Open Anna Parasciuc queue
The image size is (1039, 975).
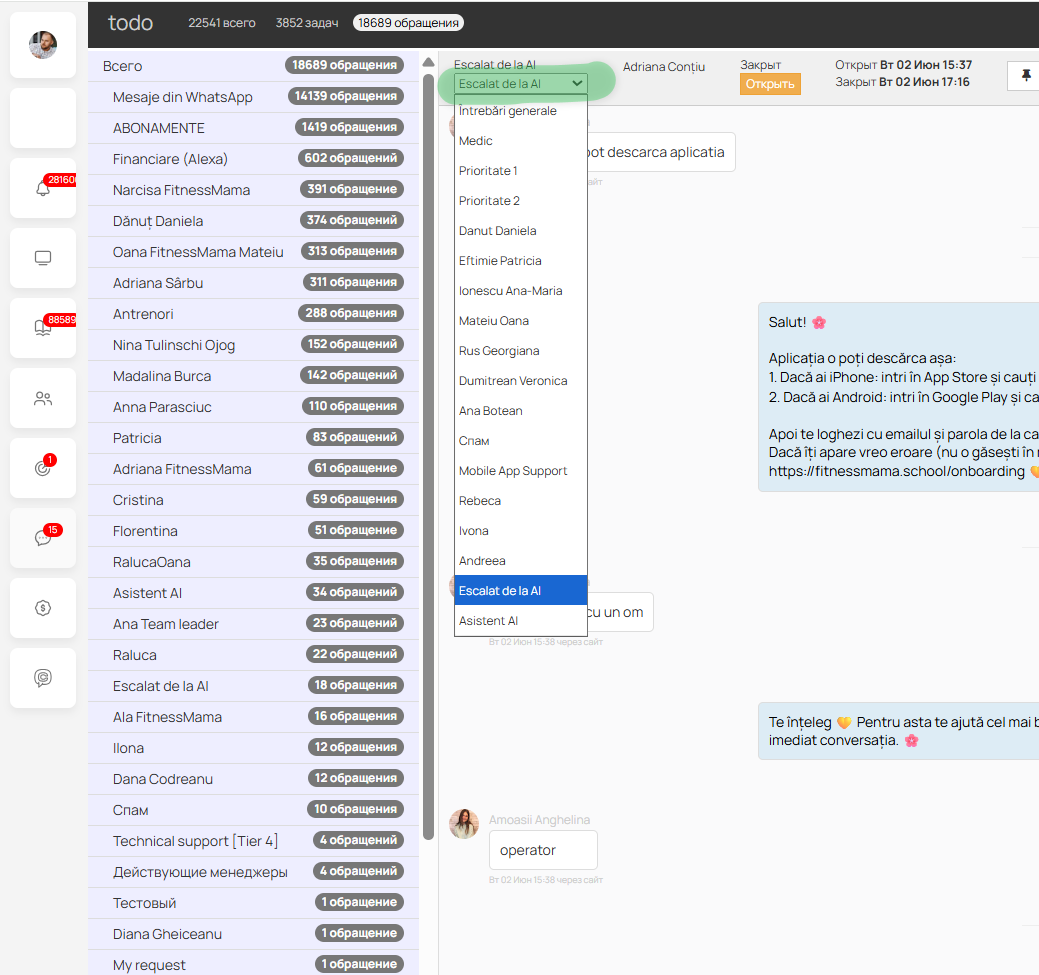tap(253, 407)
